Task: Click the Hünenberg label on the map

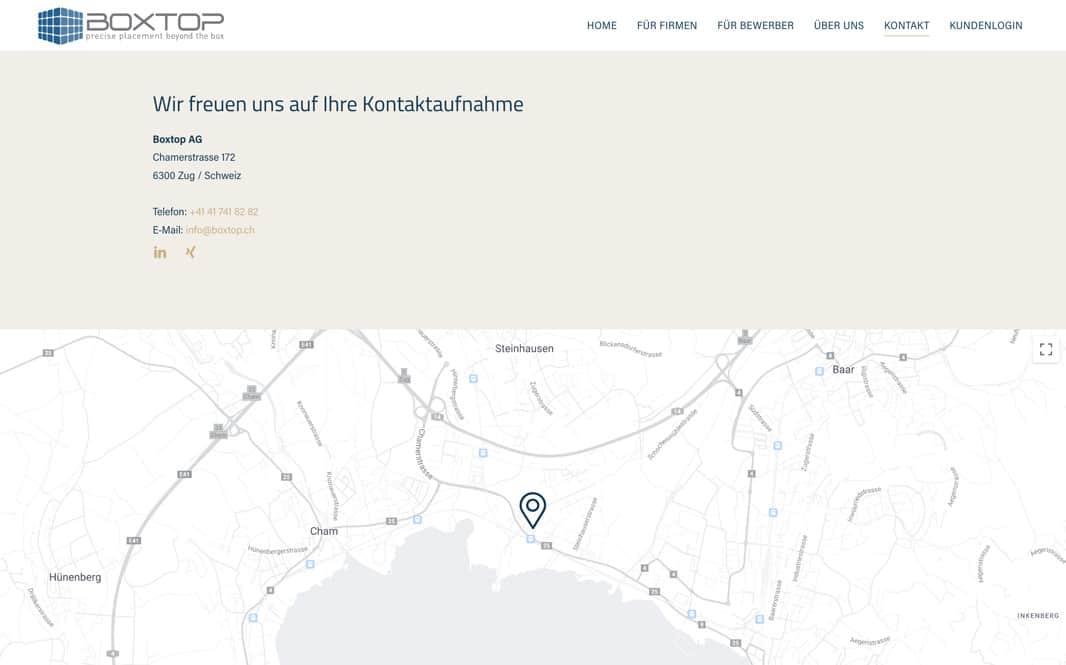Action: (75, 577)
